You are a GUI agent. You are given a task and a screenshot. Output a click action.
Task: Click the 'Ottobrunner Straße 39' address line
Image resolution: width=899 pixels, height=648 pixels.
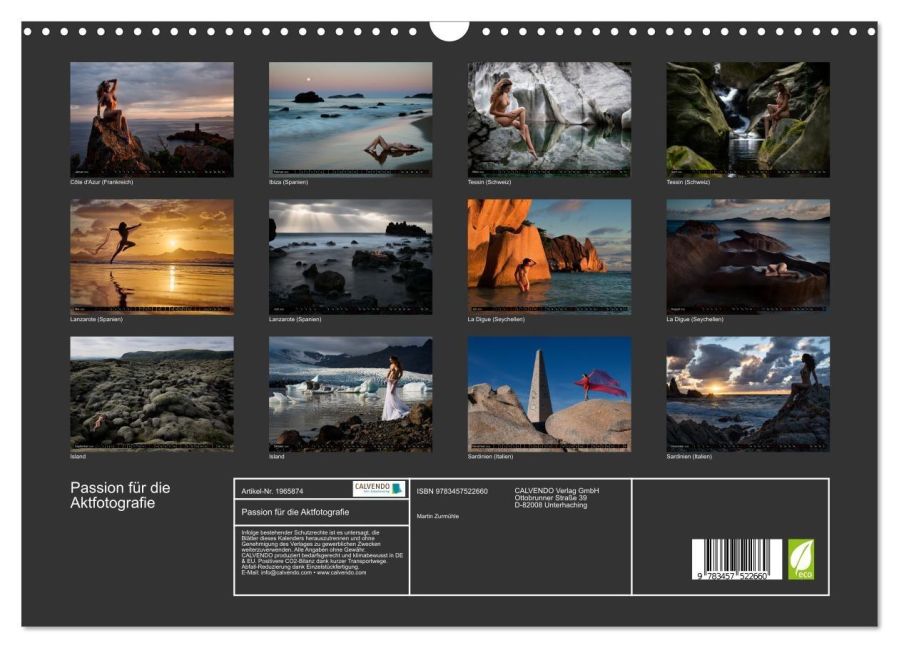(x=550, y=498)
